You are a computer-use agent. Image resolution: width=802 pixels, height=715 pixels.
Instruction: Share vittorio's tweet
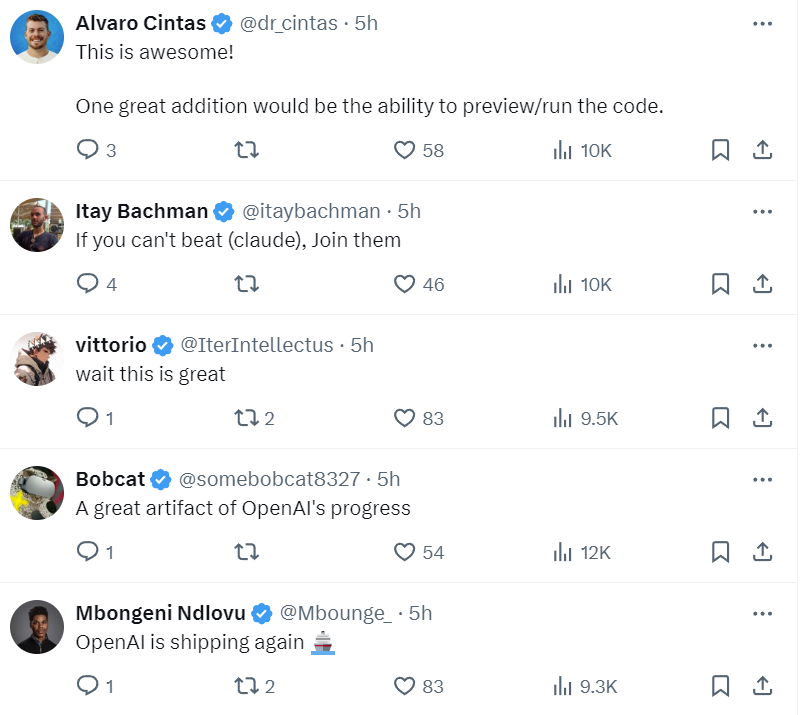762,418
